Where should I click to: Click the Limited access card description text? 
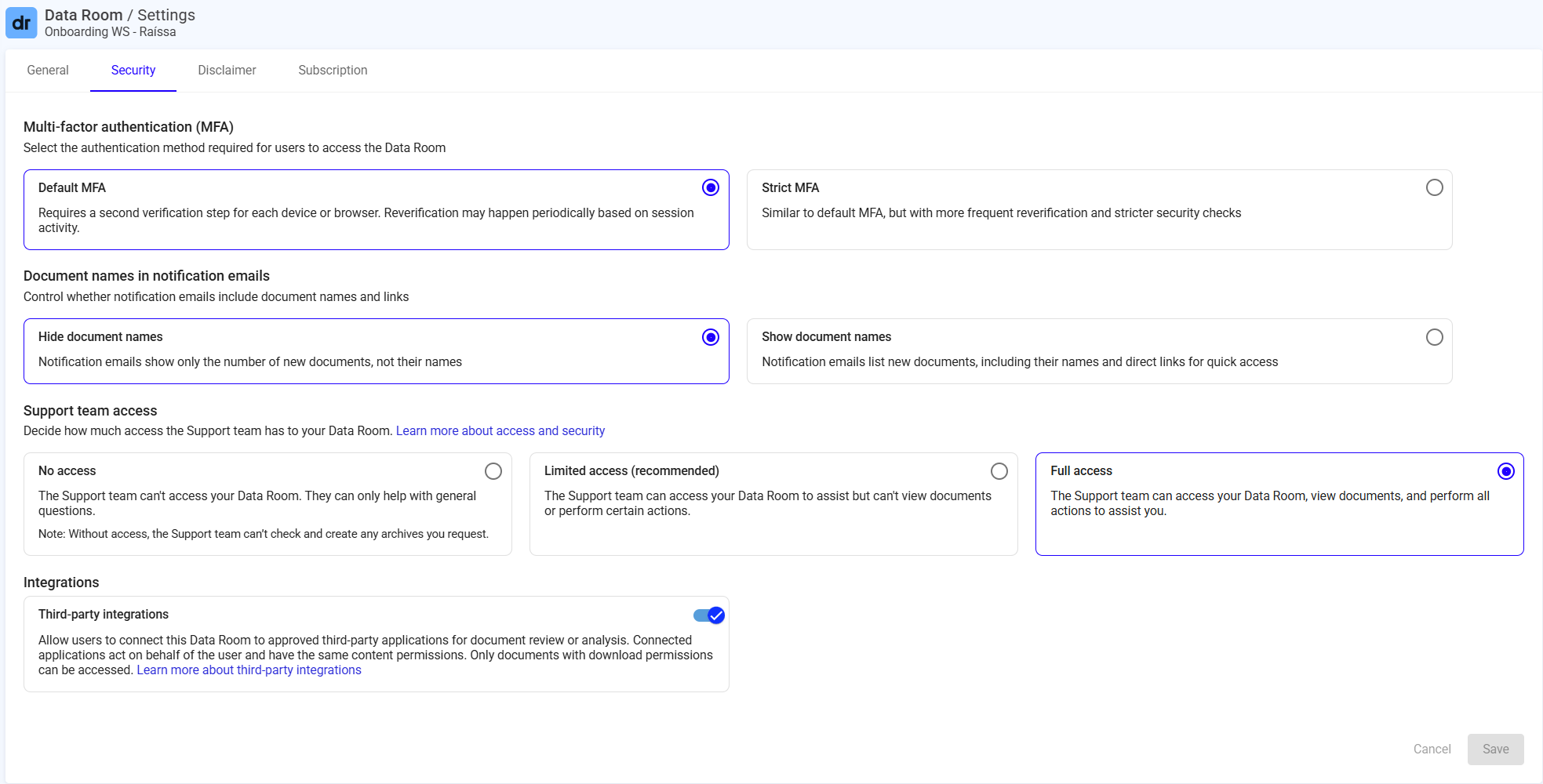[x=767, y=503]
